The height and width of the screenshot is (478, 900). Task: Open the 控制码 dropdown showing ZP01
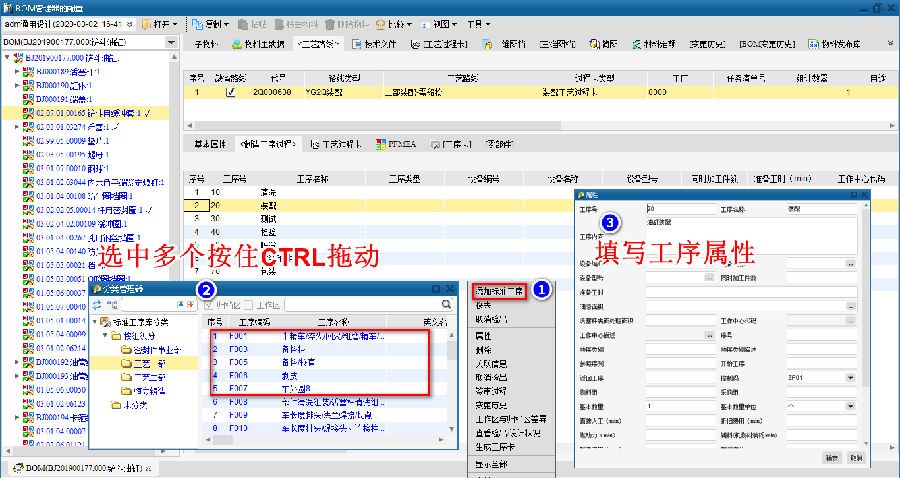[851, 378]
